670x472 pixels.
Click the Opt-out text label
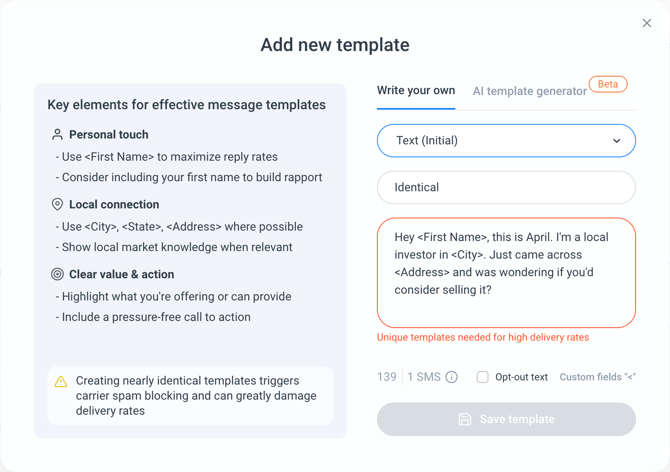[x=521, y=377]
